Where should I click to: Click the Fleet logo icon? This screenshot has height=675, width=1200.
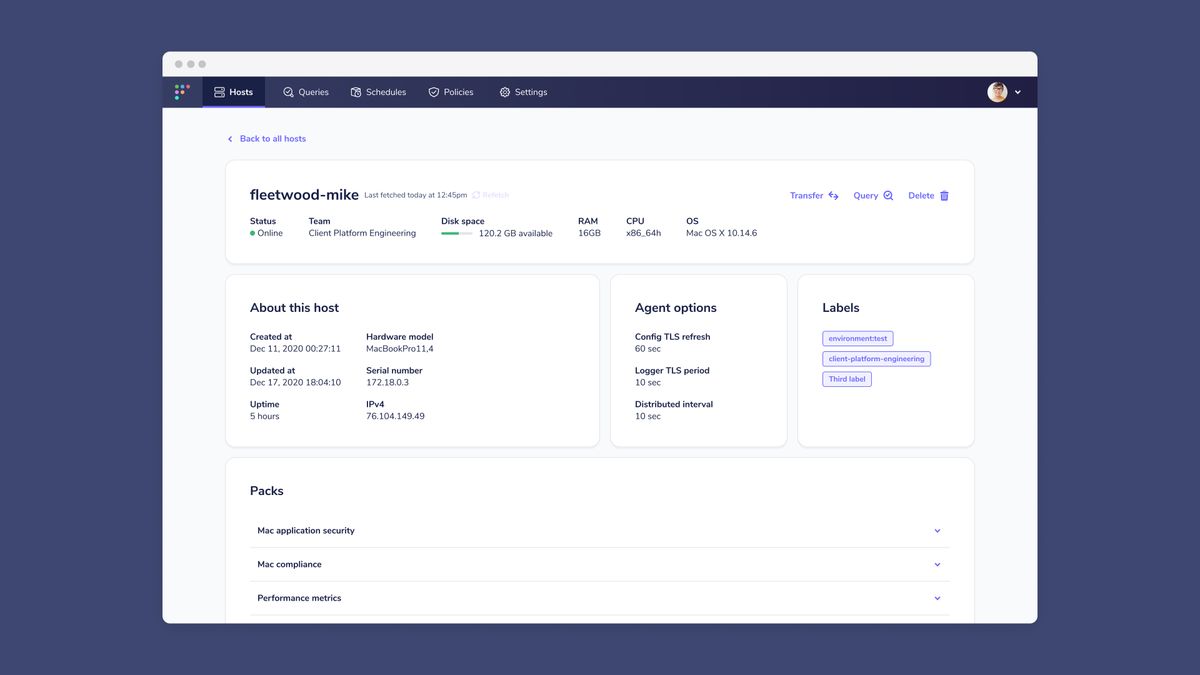[x=181, y=91]
